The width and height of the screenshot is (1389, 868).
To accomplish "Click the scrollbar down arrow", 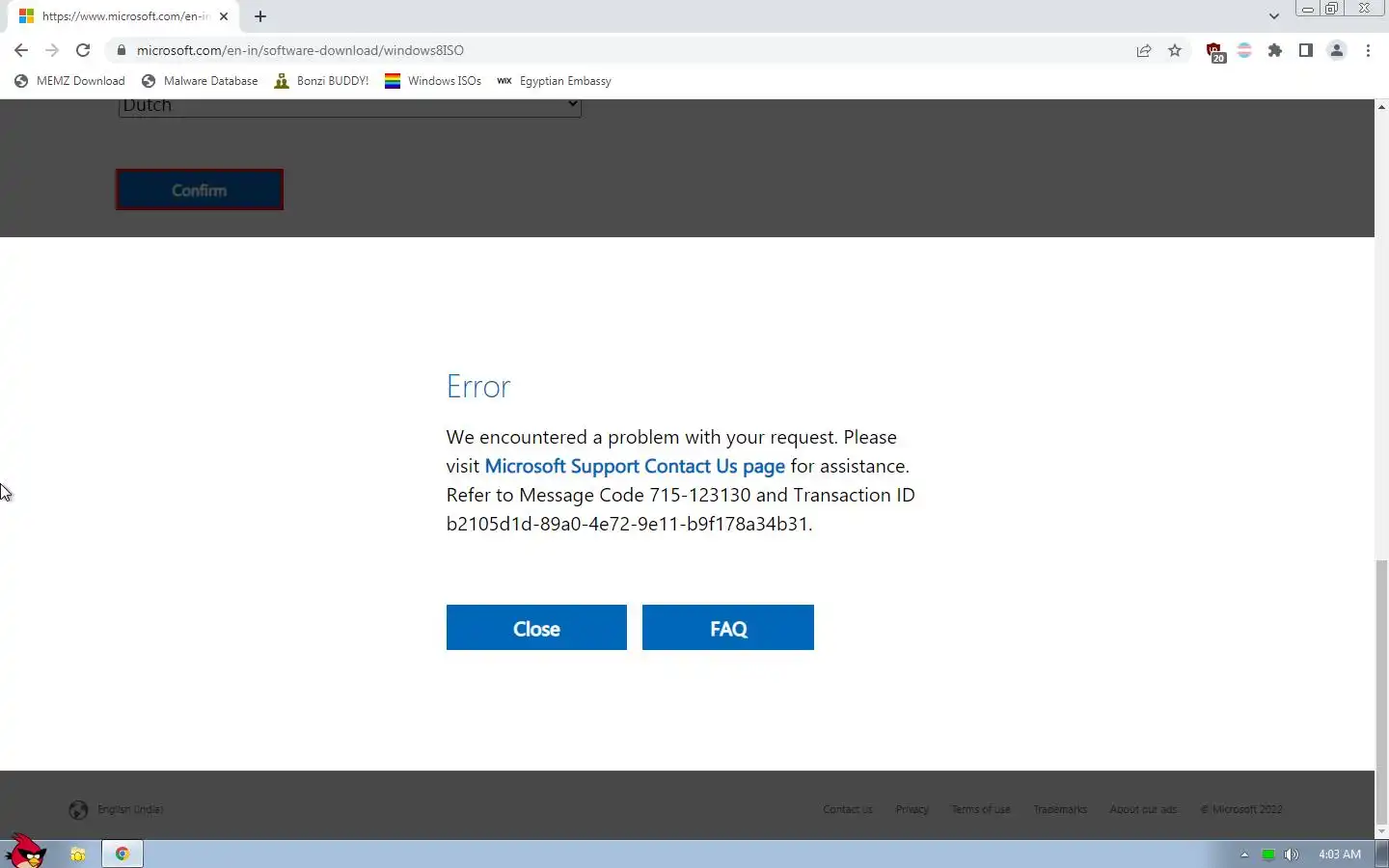I will (x=1381, y=831).
